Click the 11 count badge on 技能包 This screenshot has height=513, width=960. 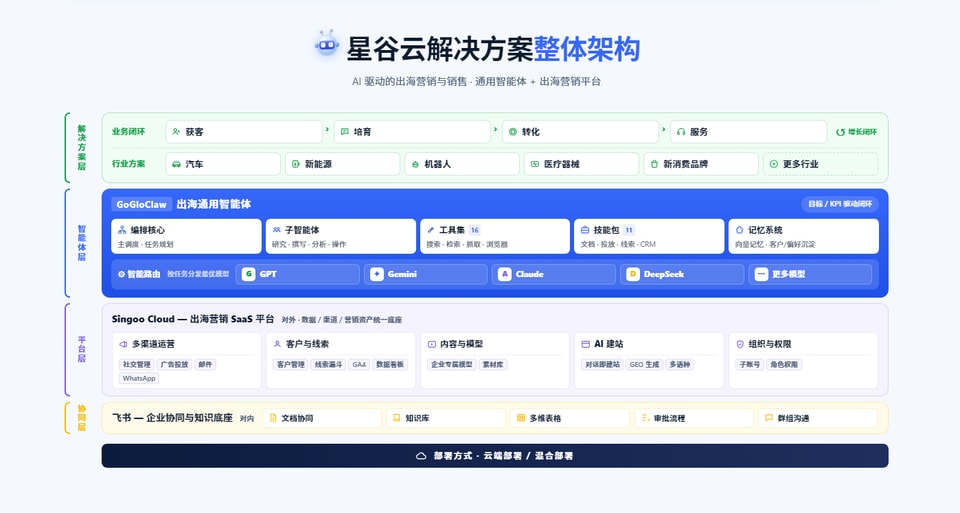pos(629,230)
